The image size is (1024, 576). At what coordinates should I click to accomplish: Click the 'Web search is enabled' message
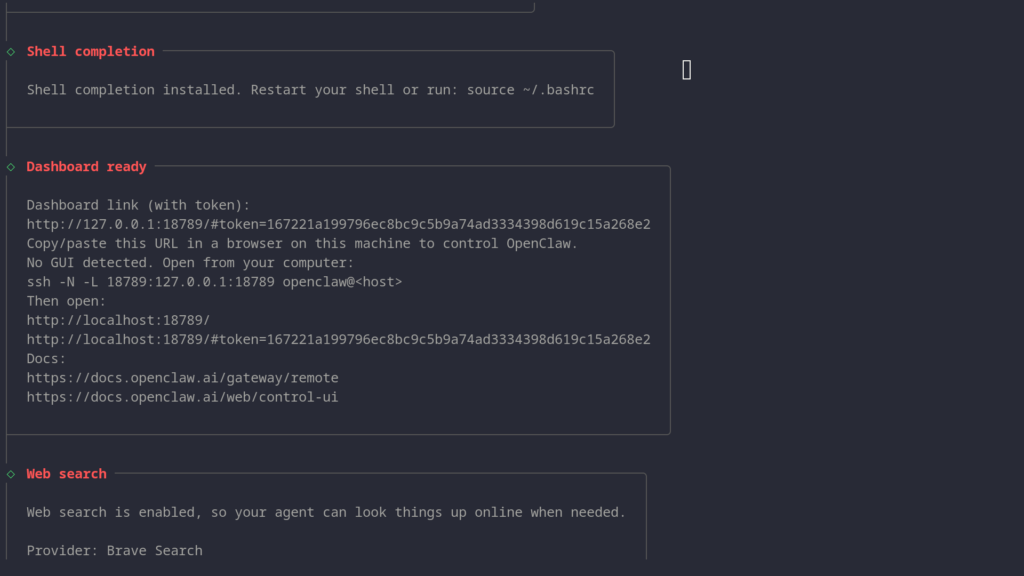[326, 512]
